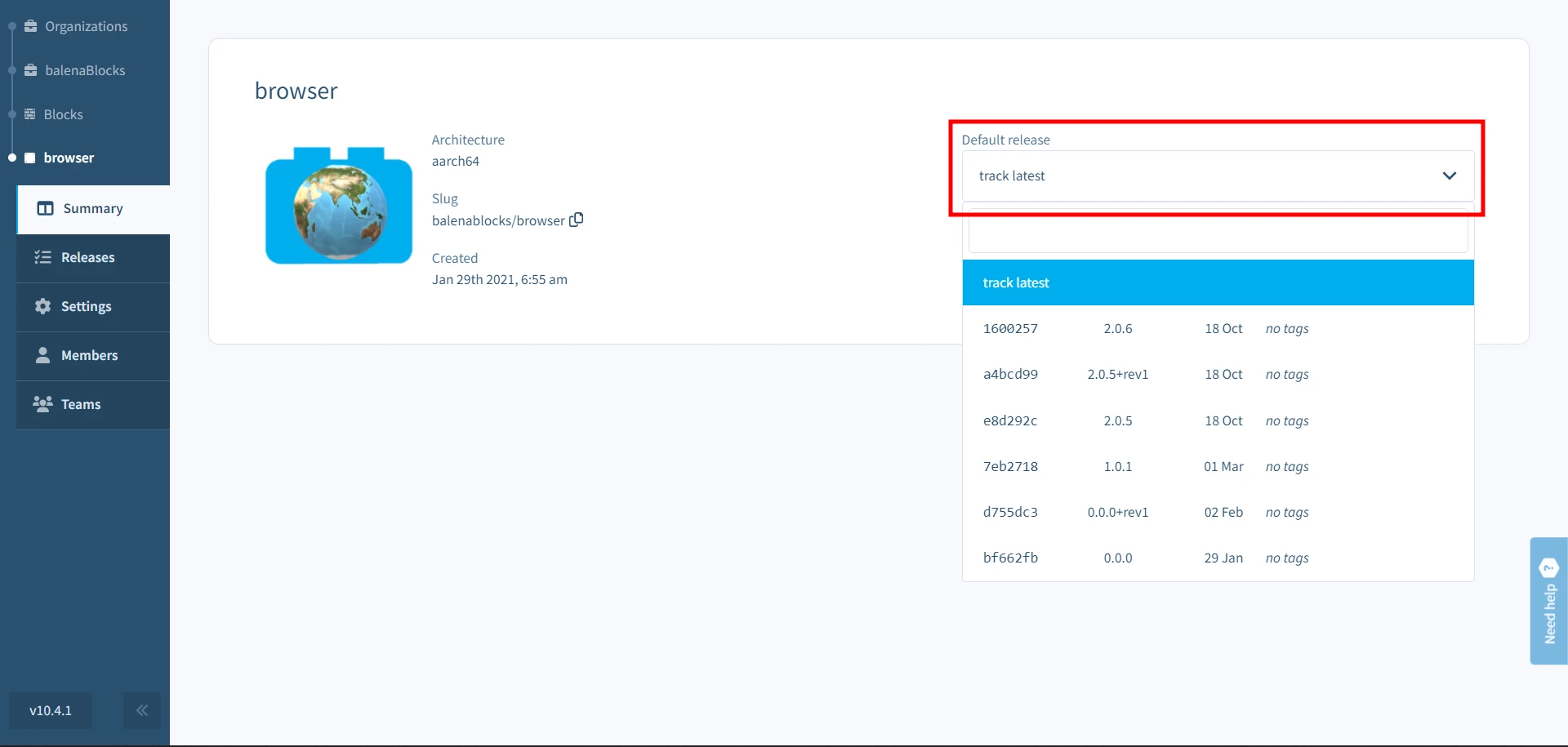This screenshot has height=747, width=1568.
Task: Click the Summary panel icon
Action: (x=45, y=209)
